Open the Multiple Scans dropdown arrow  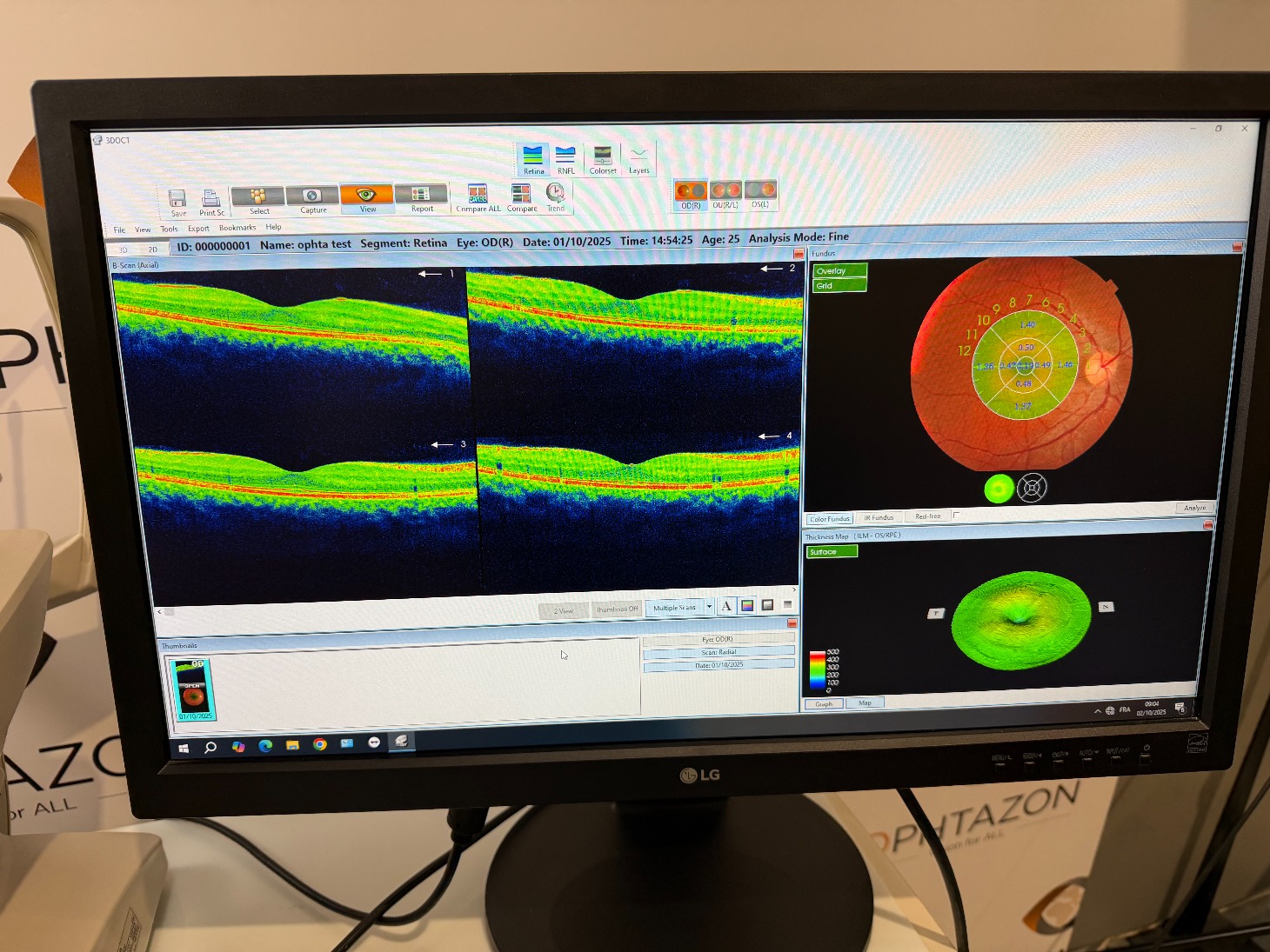pyautogui.click(x=710, y=607)
